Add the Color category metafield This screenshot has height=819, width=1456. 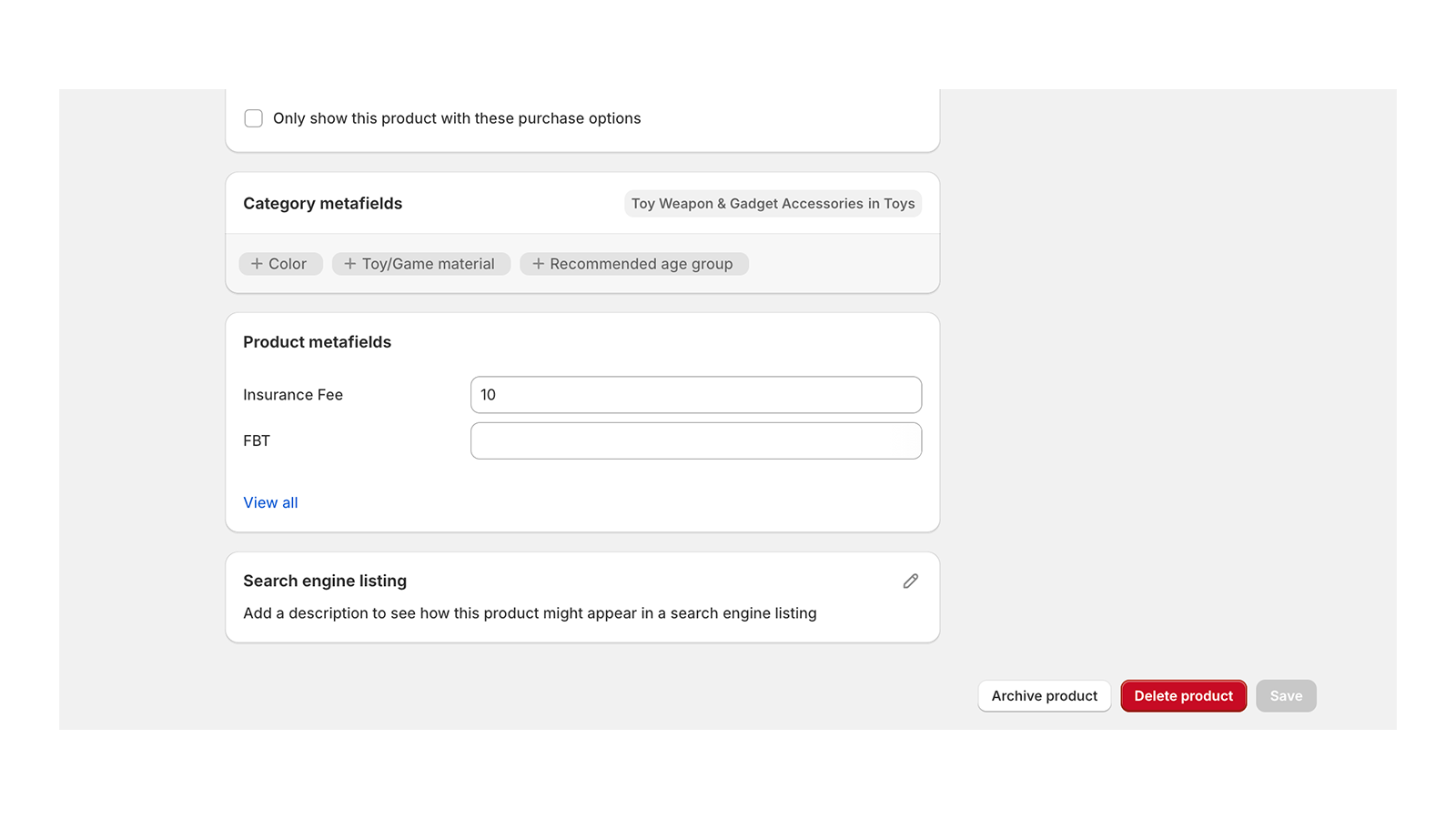pyautogui.click(x=280, y=263)
